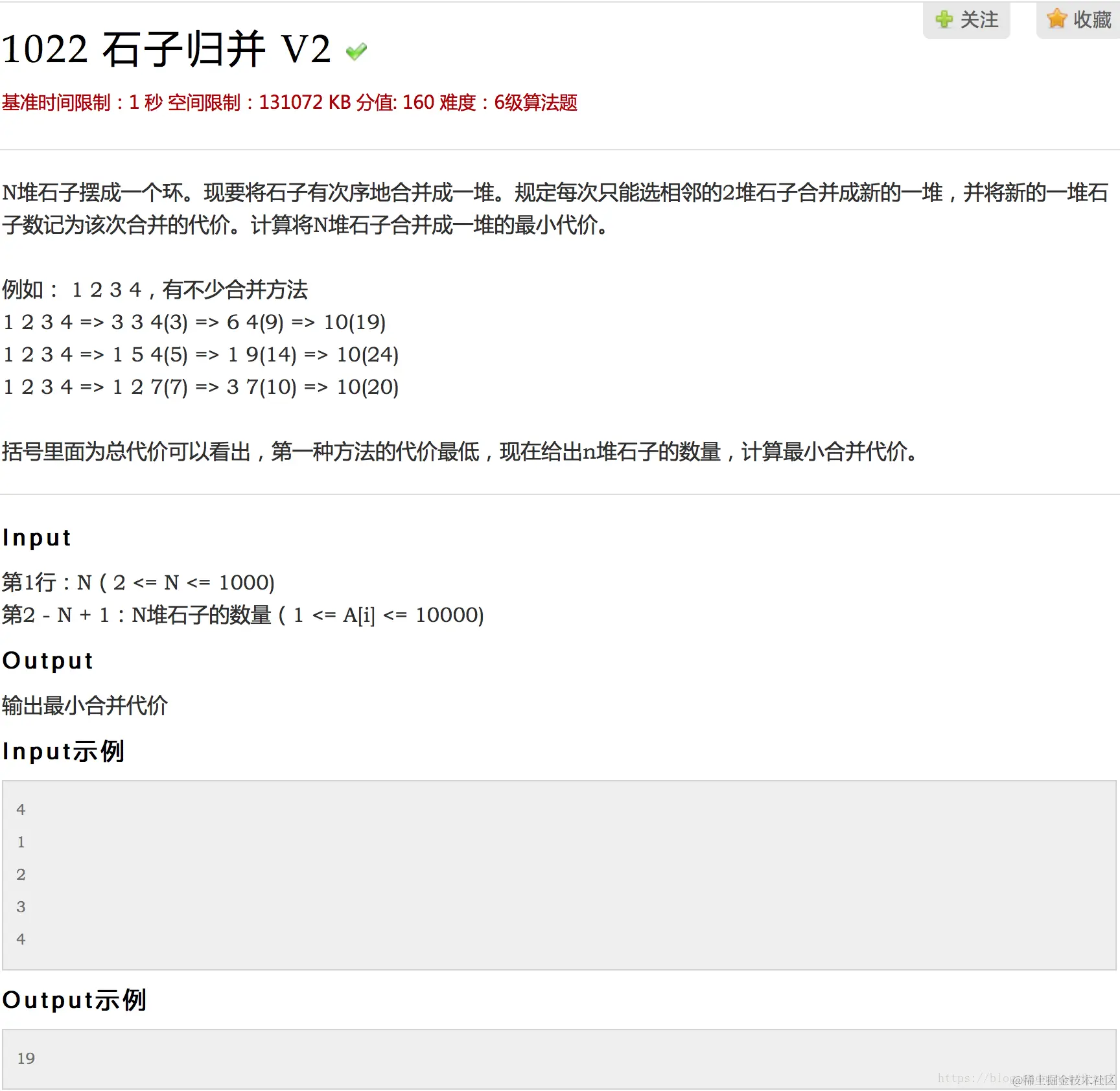1120x1091 pixels.
Task: Click the sample input value 1
Action: 21,842
